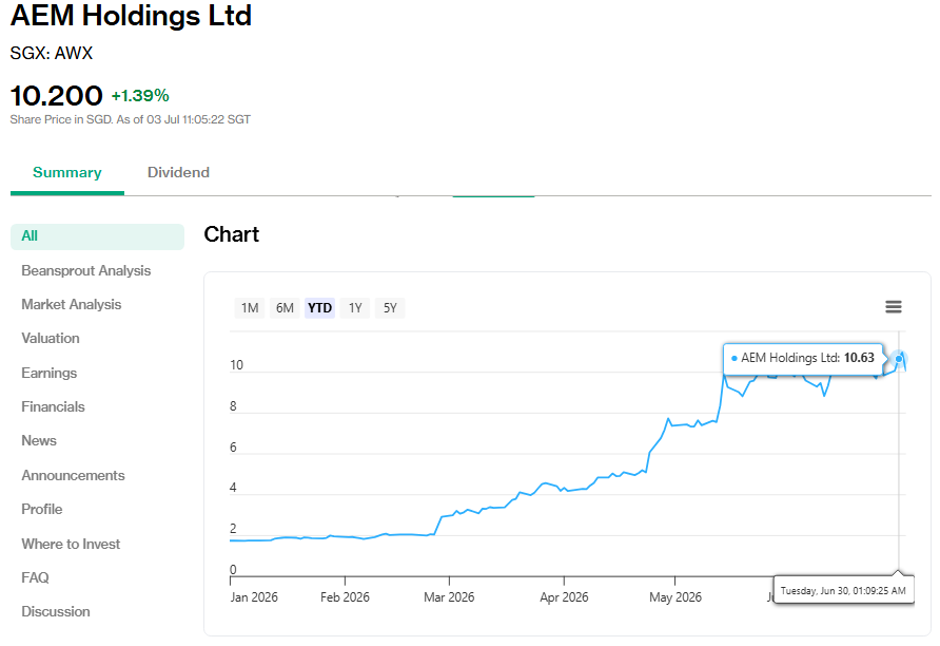Go to Market Analysis section
Viewport: 940px width, 646px height.
click(71, 304)
